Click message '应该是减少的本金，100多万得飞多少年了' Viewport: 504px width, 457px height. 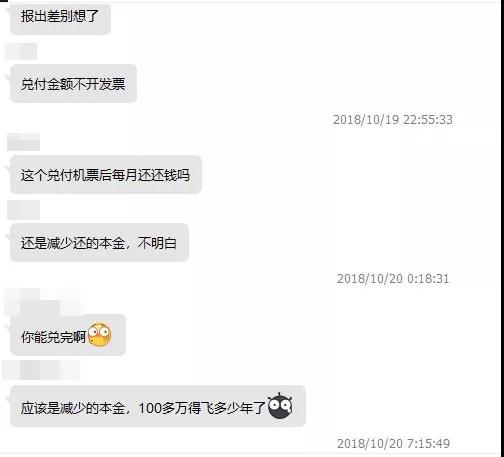(x=158, y=406)
